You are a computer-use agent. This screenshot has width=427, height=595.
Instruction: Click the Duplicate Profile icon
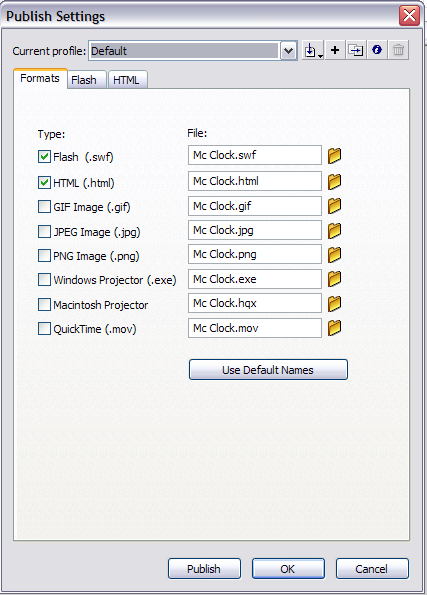tap(356, 50)
